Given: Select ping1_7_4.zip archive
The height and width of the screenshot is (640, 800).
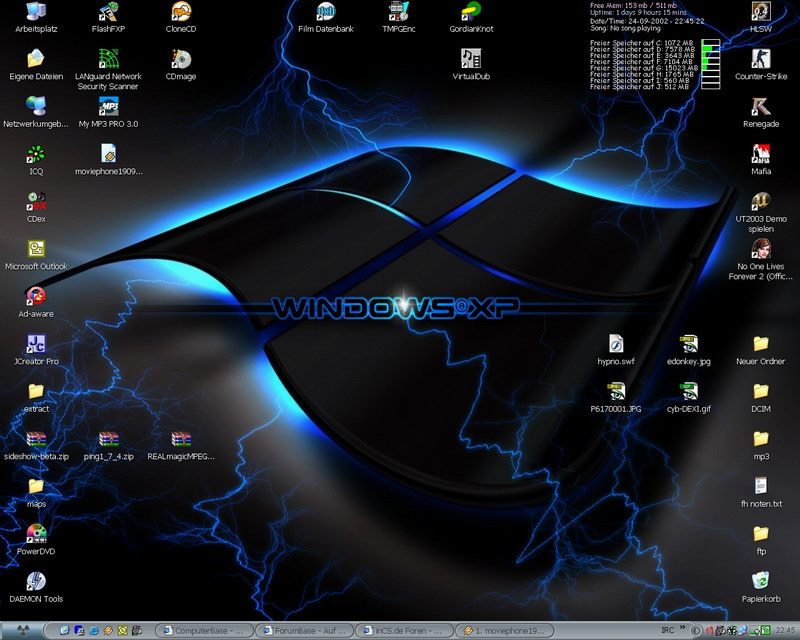Looking at the screenshot, I should click(109, 445).
